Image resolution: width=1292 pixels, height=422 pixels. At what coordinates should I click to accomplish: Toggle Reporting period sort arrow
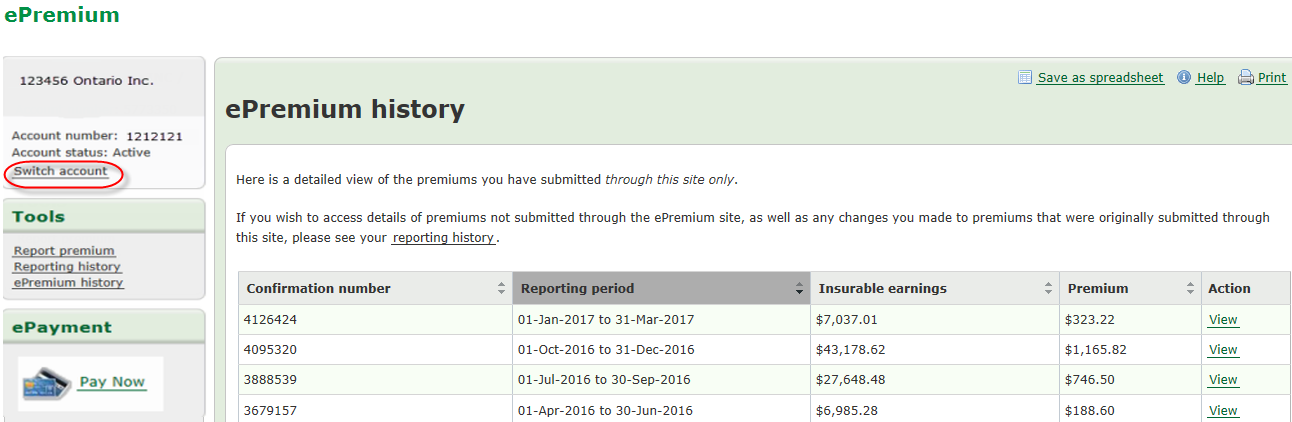799,289
